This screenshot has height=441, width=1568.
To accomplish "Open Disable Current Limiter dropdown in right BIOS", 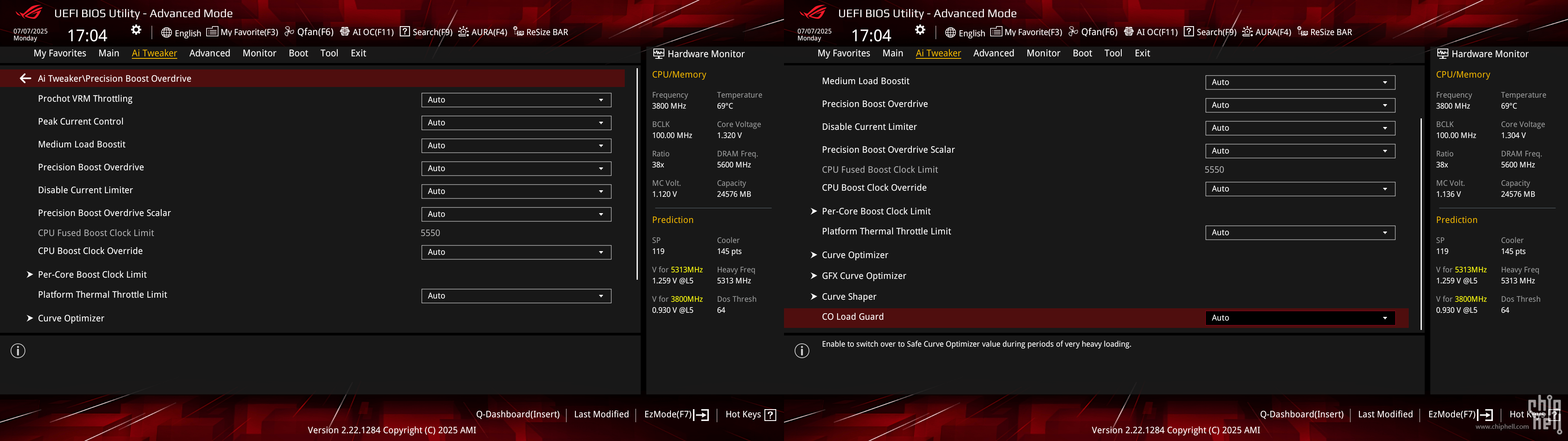I will tap(1300, 128).
